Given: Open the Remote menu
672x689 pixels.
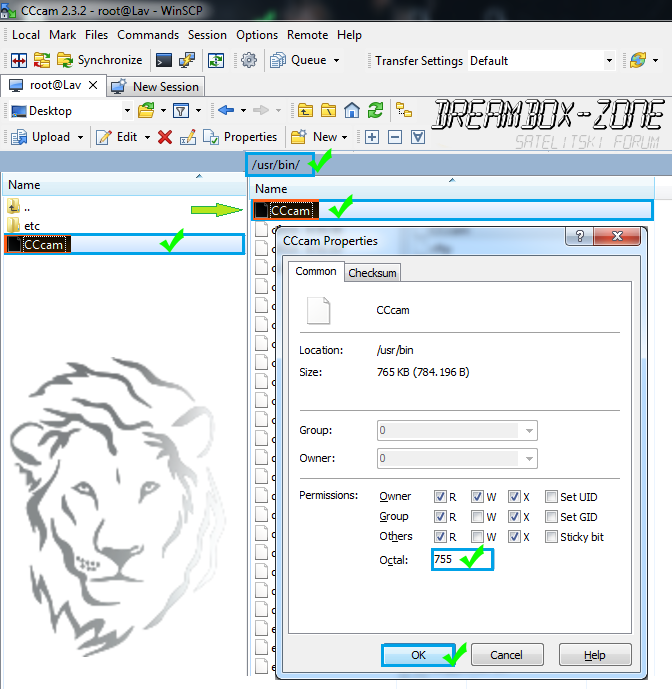Looking at the screenshot, I should point(307,35).
